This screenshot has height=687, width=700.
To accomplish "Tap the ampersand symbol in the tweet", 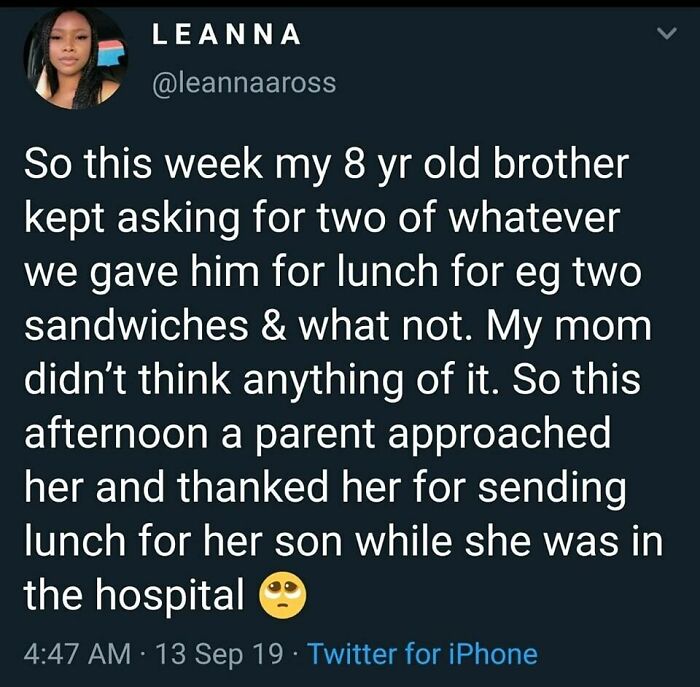I will tap(272, 326).
